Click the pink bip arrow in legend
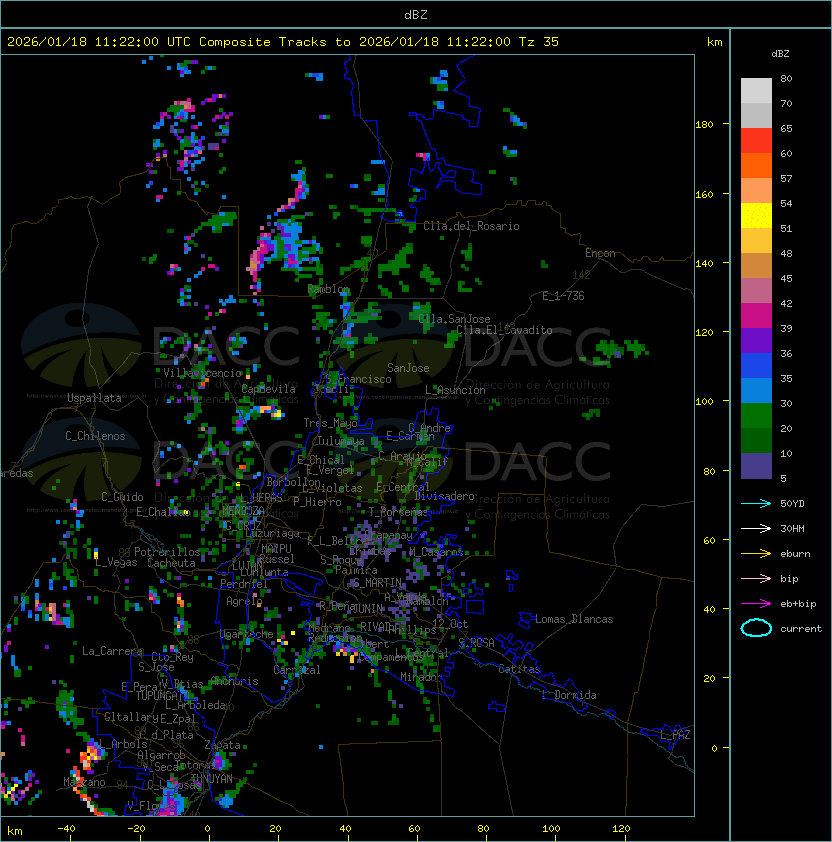The height and width of the screenshot is (842, 832). pyautogui.click(x=756, y=578)
